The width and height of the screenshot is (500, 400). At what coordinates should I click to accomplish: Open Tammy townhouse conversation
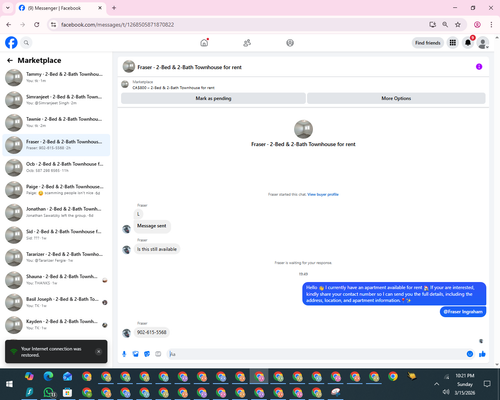click(56, 77)
